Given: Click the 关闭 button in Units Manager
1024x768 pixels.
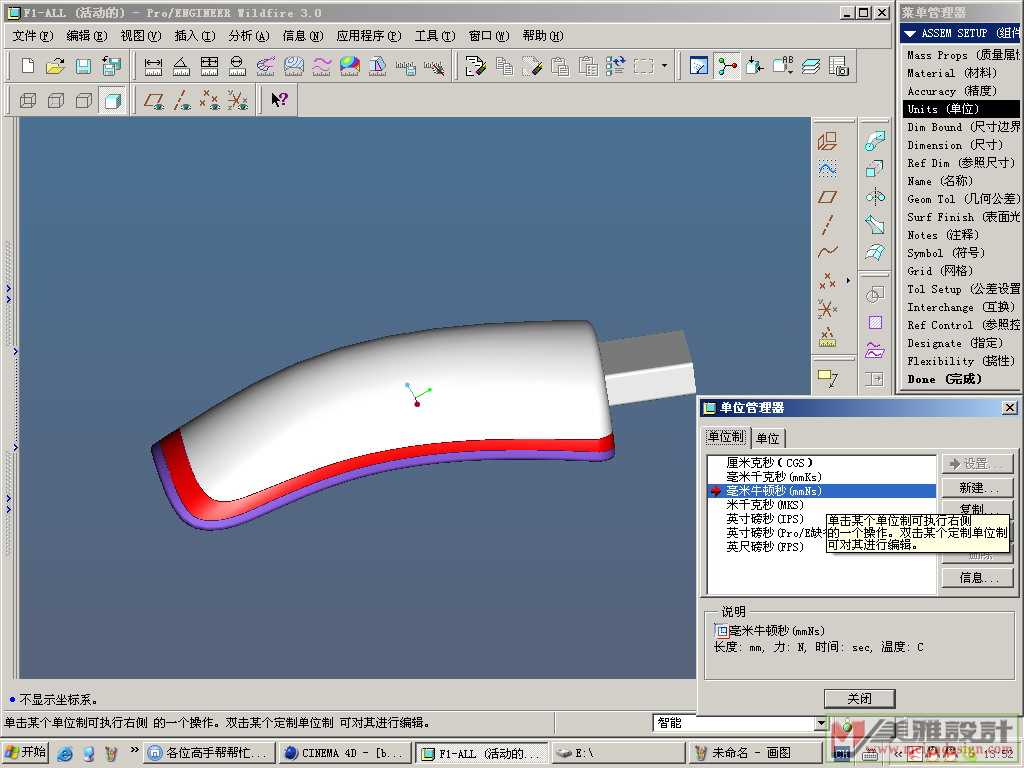Looking at the screenshot, I should (859, 698).
